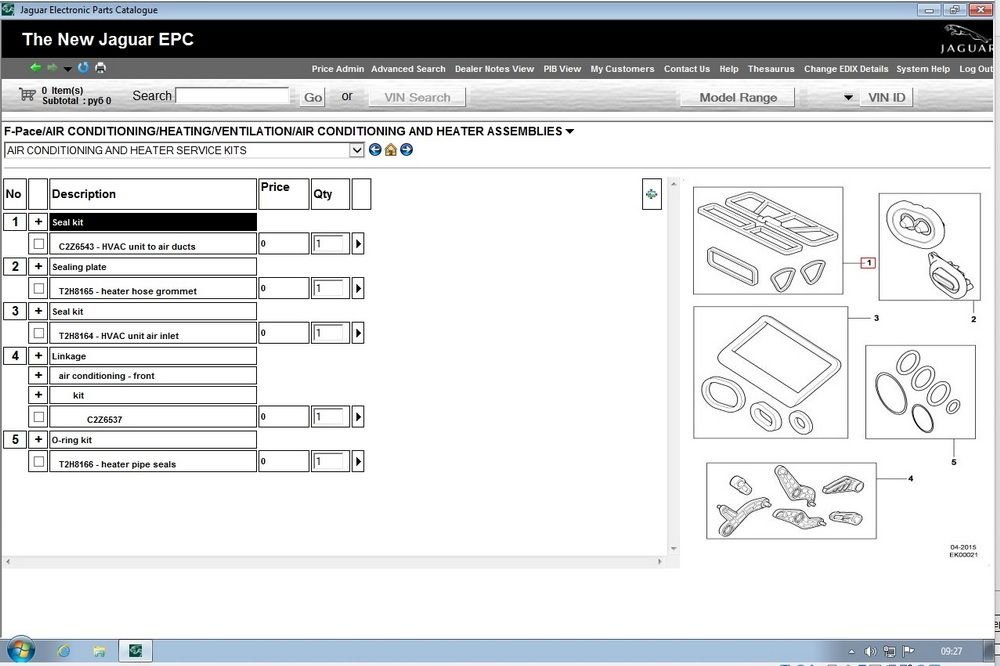
Task: Select checkbox for T2H8165 heater hose grommet
Action: [38, 289]
